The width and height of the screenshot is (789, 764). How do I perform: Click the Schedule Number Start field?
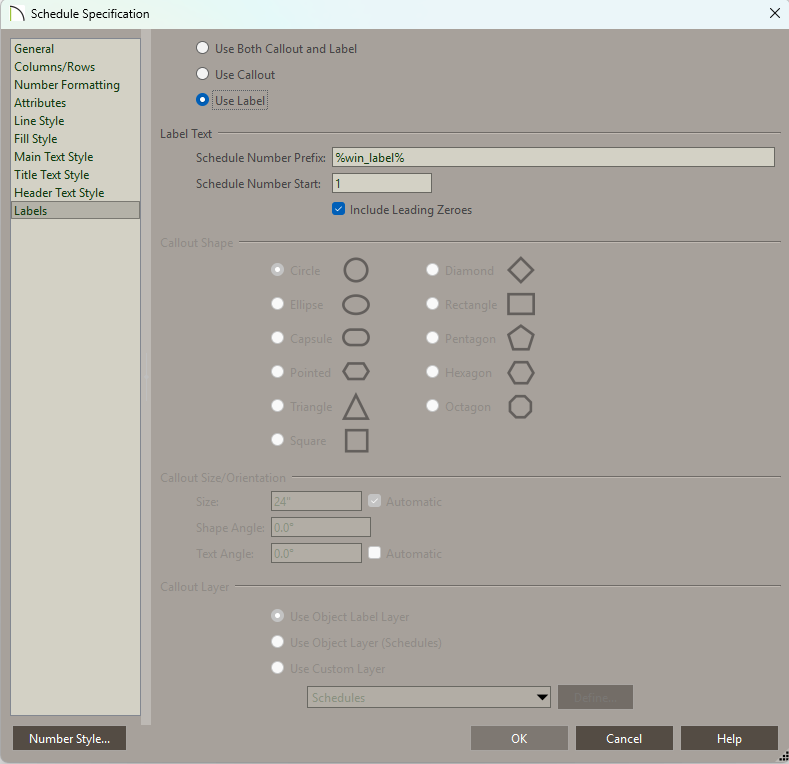click(381, 183)
